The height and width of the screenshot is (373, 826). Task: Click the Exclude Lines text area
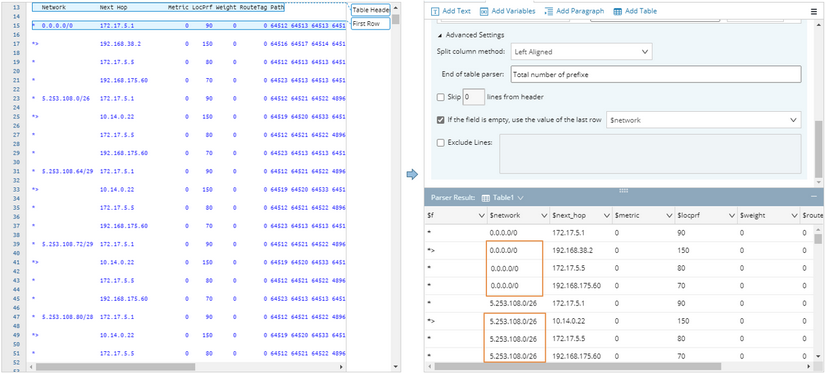click(x=650, y=153)
